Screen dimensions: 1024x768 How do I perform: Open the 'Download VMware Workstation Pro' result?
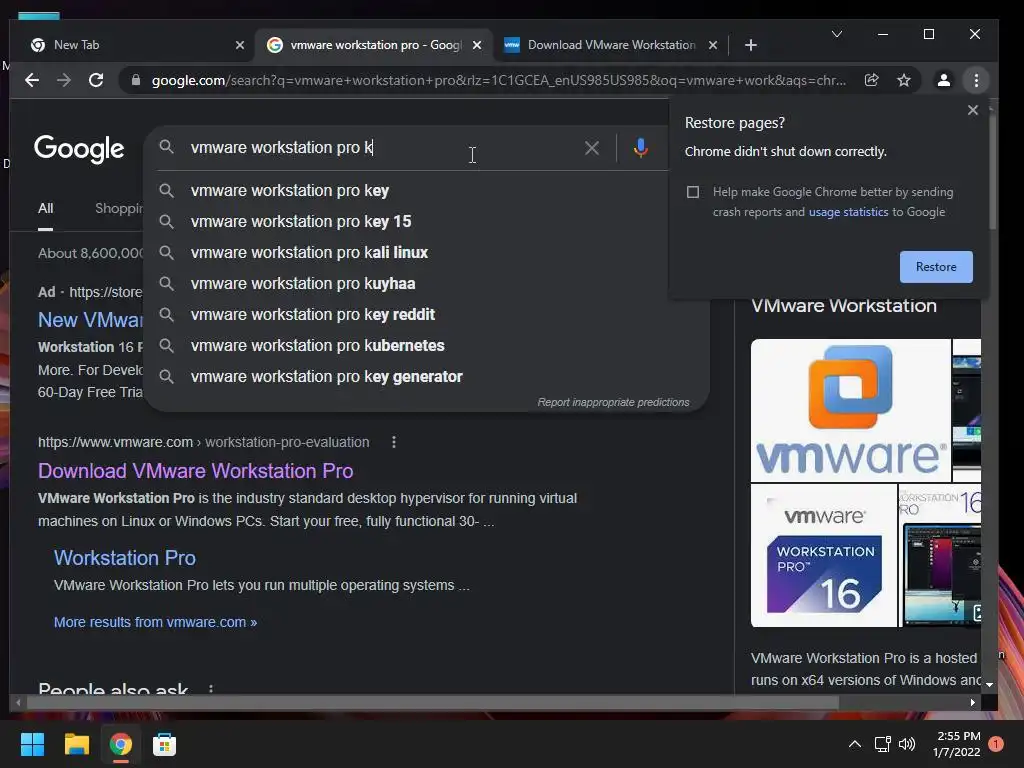click(x=195, y=471)
